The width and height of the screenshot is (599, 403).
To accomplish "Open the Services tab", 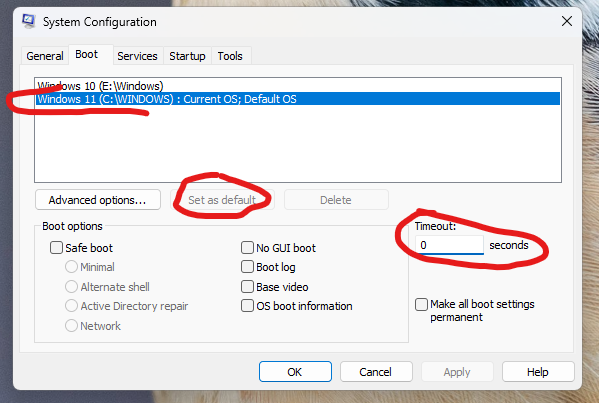I will (138, 56).
